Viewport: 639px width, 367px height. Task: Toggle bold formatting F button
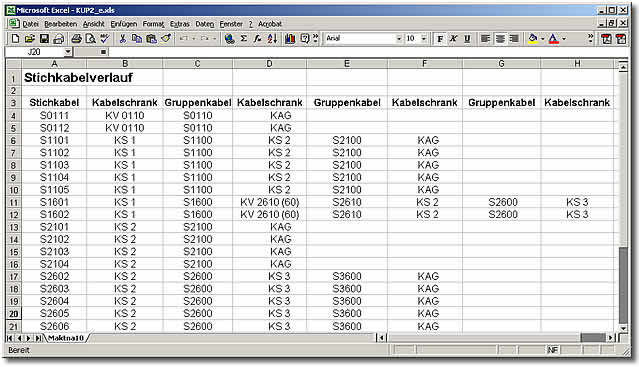[x=440, y=39]
